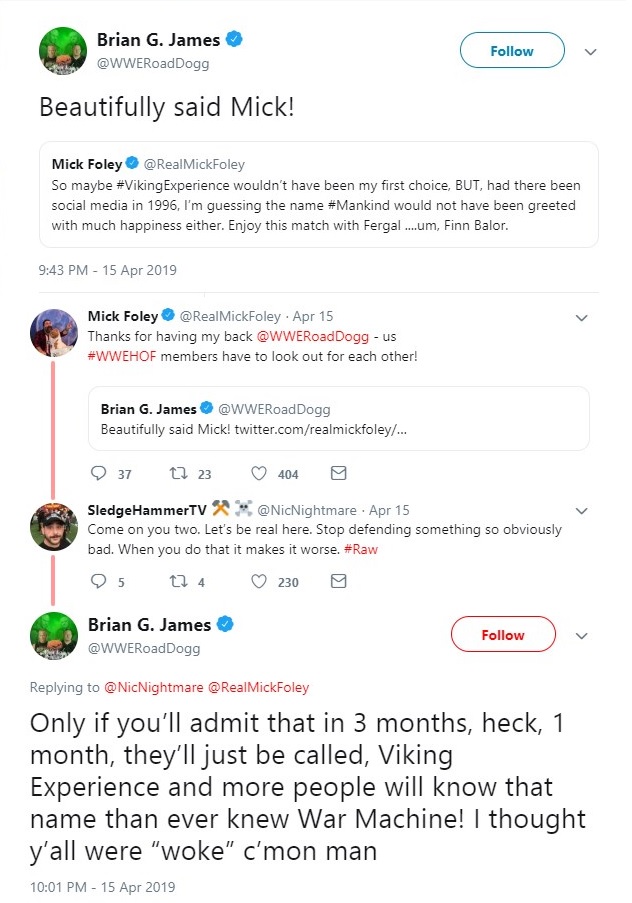Screen dimensions: 632x903
Task: Like SledgeHammerTV's tweet with 230 likes
Action: coord(259,581)
